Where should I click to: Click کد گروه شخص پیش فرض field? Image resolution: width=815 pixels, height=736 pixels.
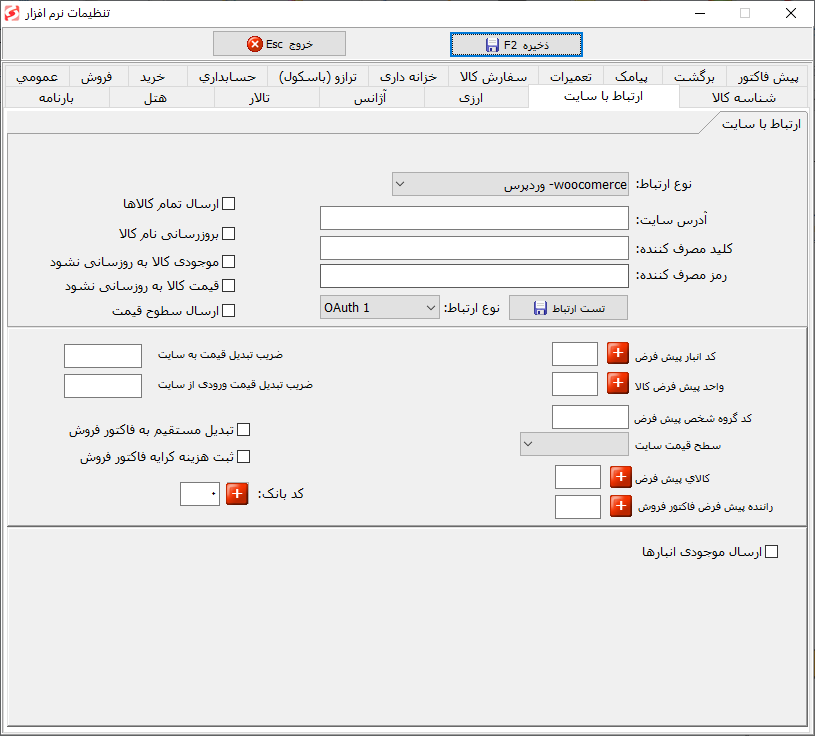coord(590,417)
